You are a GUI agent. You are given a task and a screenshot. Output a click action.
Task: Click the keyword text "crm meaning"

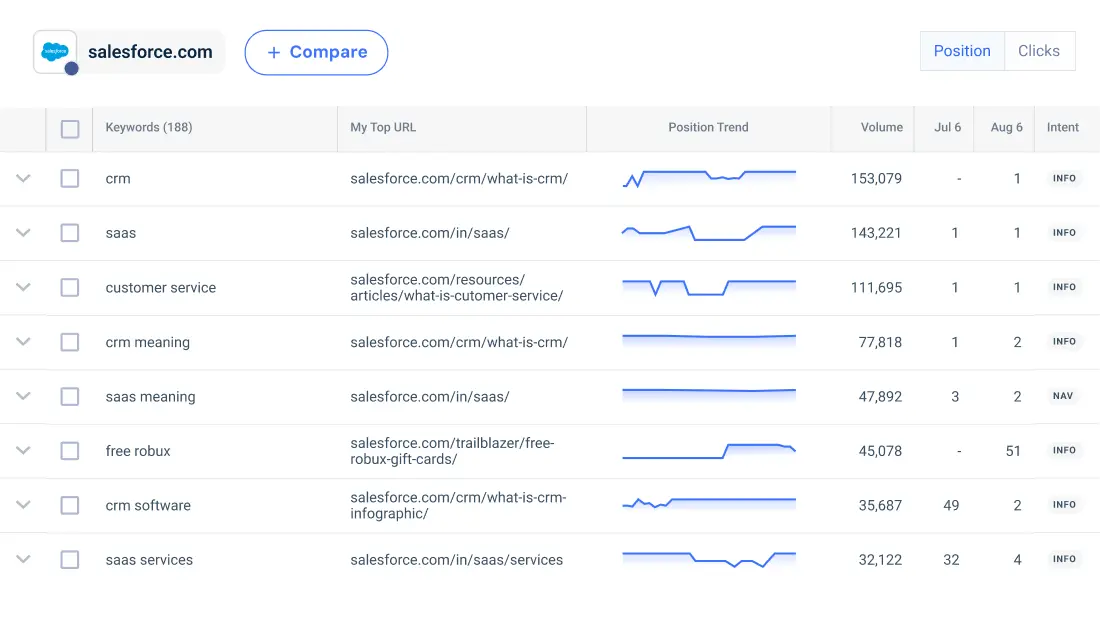coord(147,342)
